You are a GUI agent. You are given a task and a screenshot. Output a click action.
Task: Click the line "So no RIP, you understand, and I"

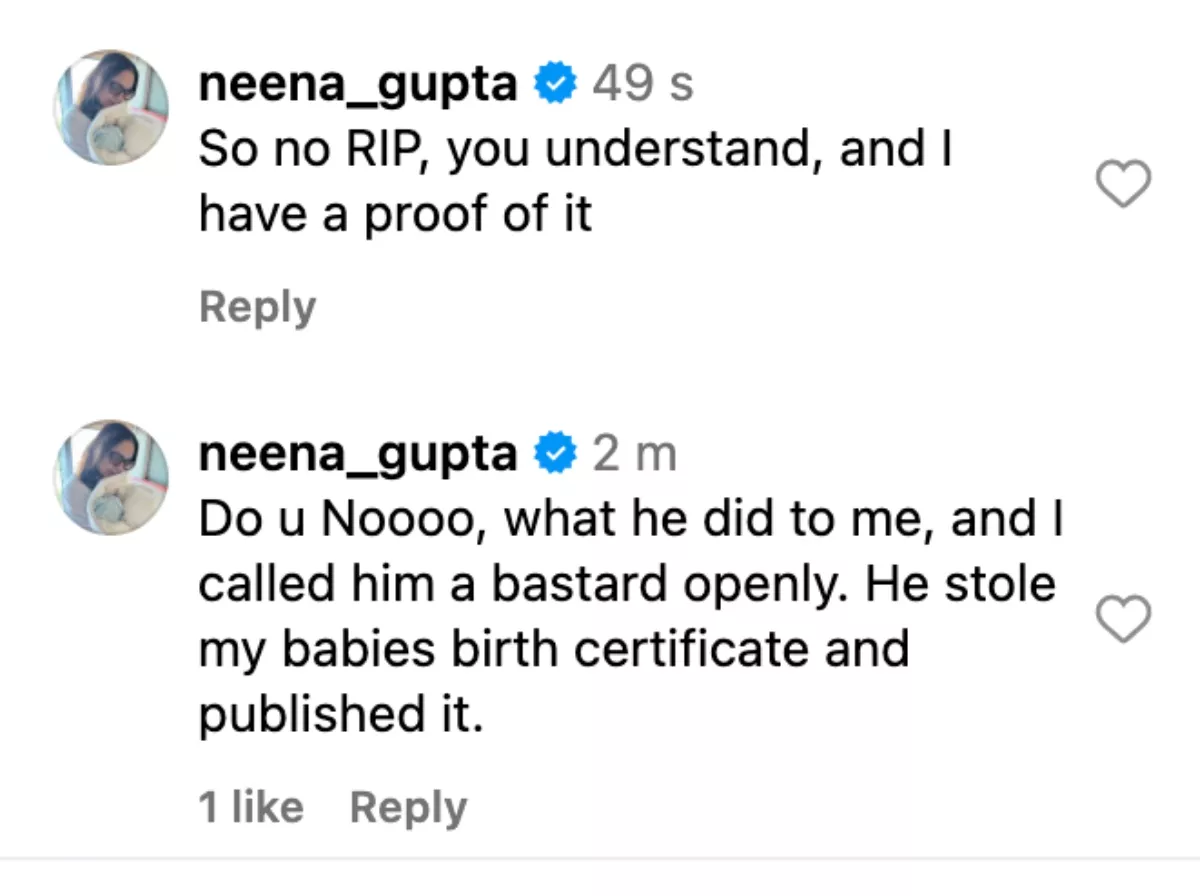[x=575, y=150]
